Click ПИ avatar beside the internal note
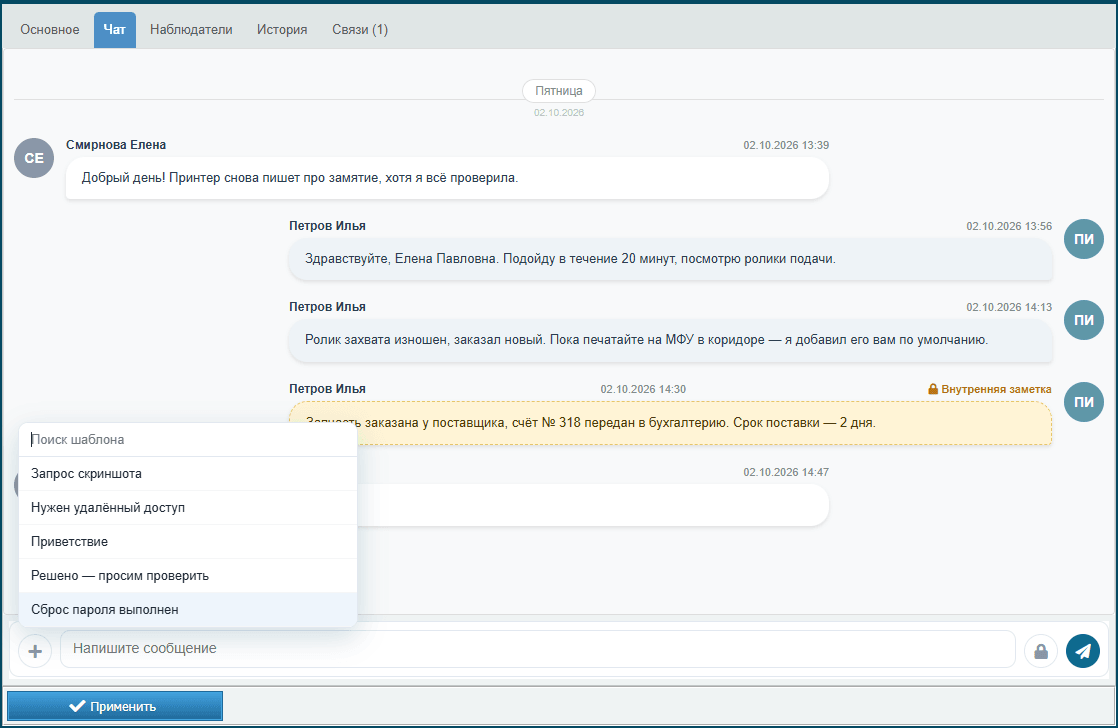 1084,402
